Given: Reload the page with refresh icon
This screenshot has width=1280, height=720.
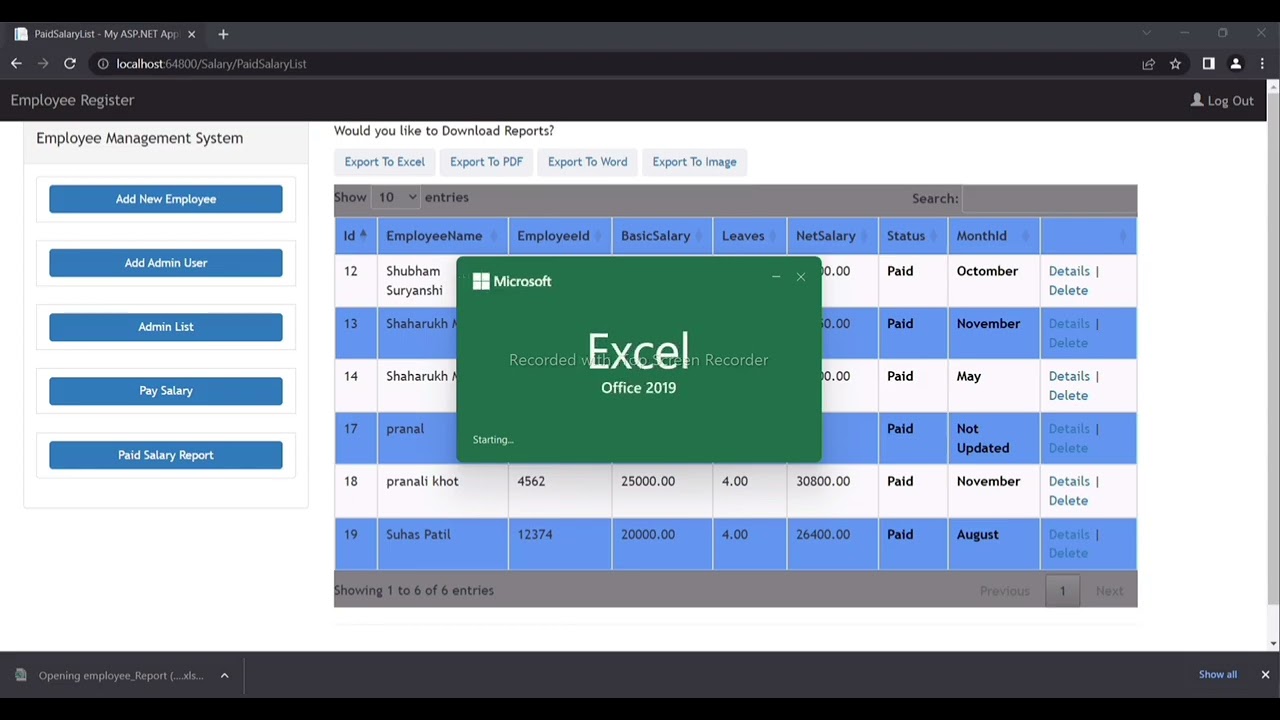Looking at the screenshot, I should pos(70,63).
